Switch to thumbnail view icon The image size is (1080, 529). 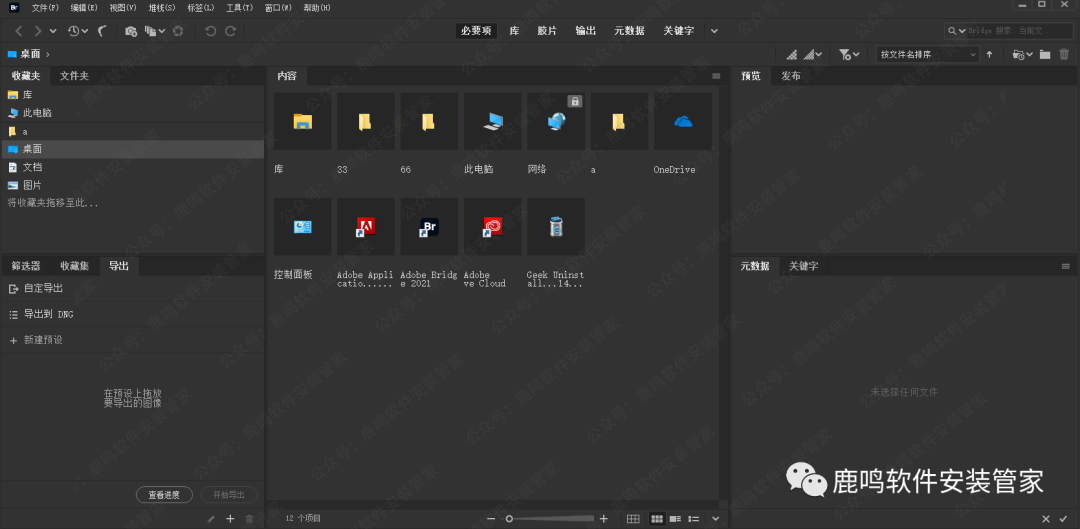[x=657, y=519]
